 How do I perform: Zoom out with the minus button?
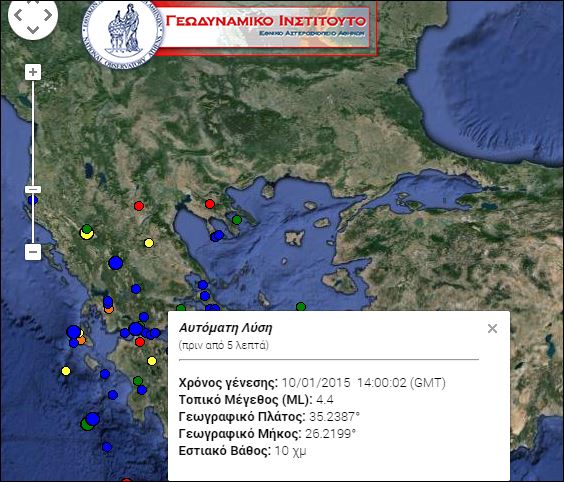click(33, 251)
